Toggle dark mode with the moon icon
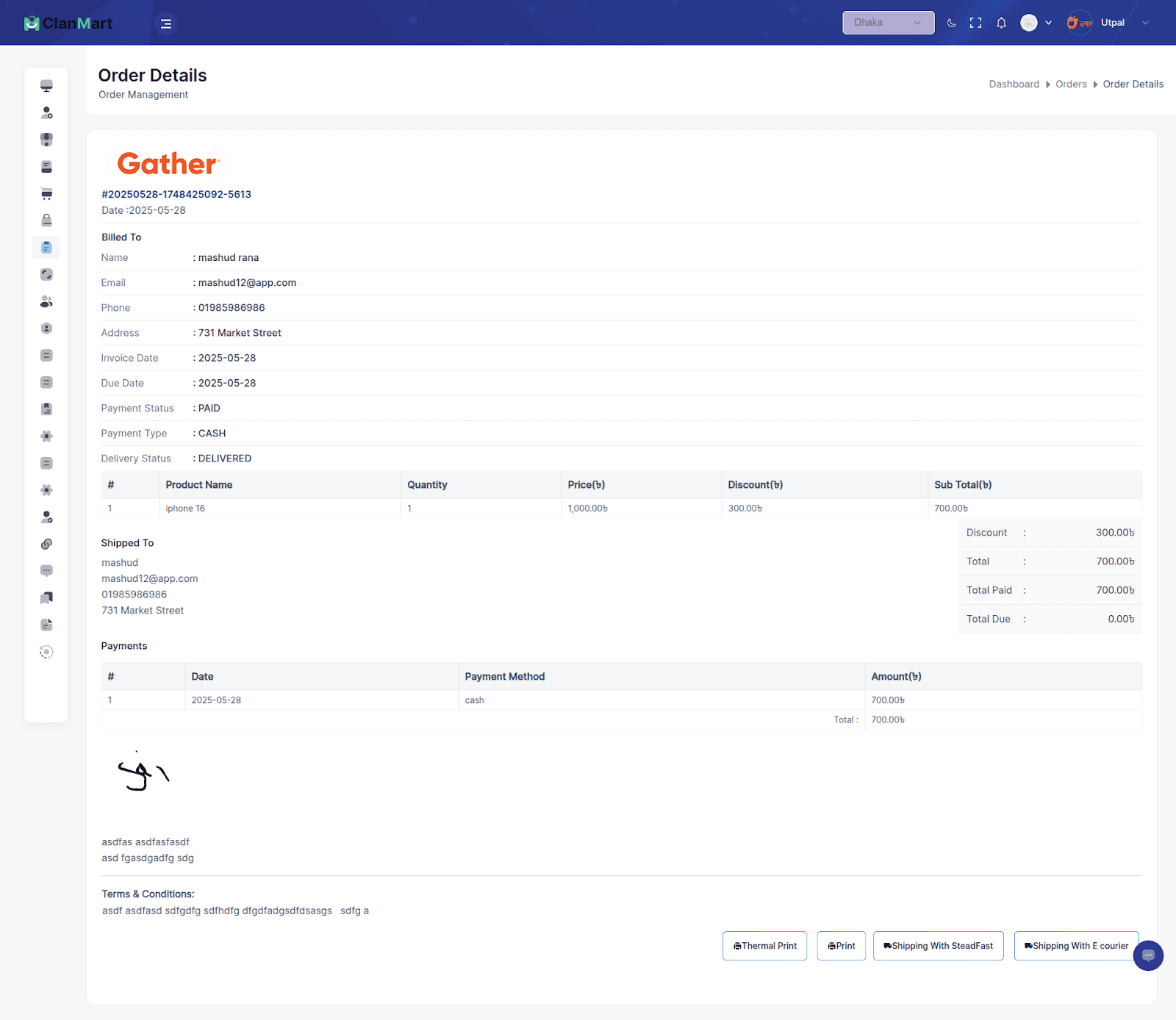 [x=951, y=23]
